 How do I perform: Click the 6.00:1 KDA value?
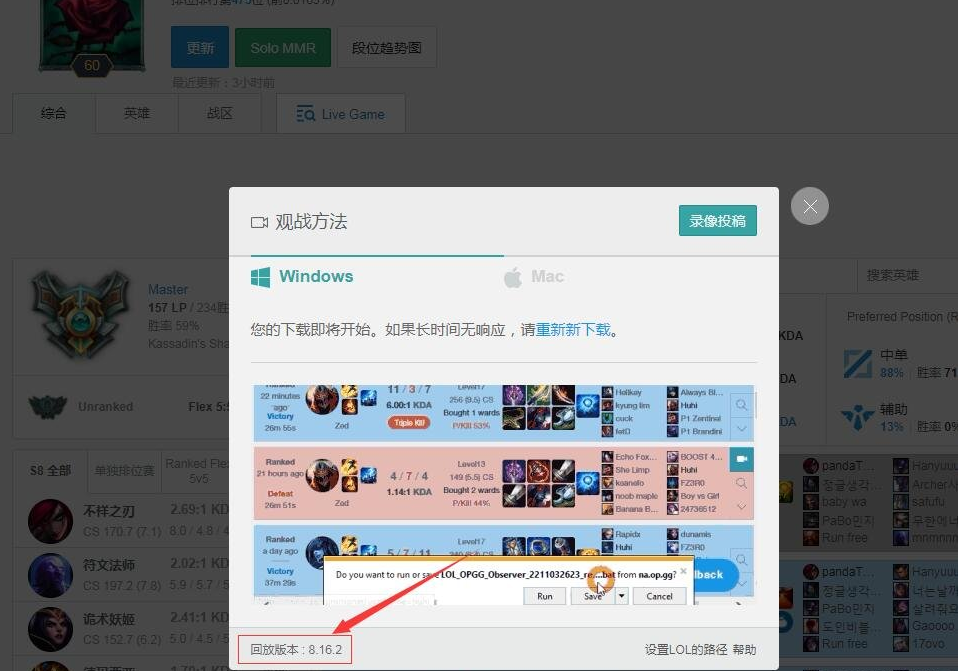(409, 405)
